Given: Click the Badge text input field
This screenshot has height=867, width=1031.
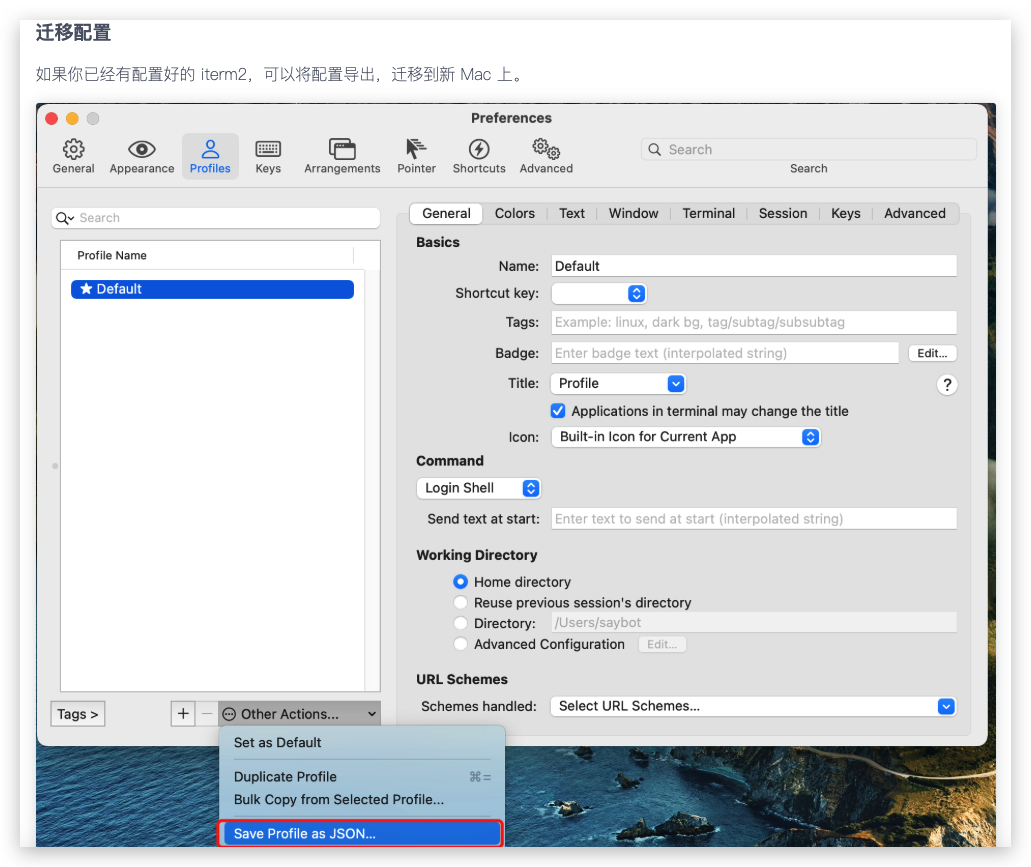Looking at the screenshot, I should click(x=725, y=353).
